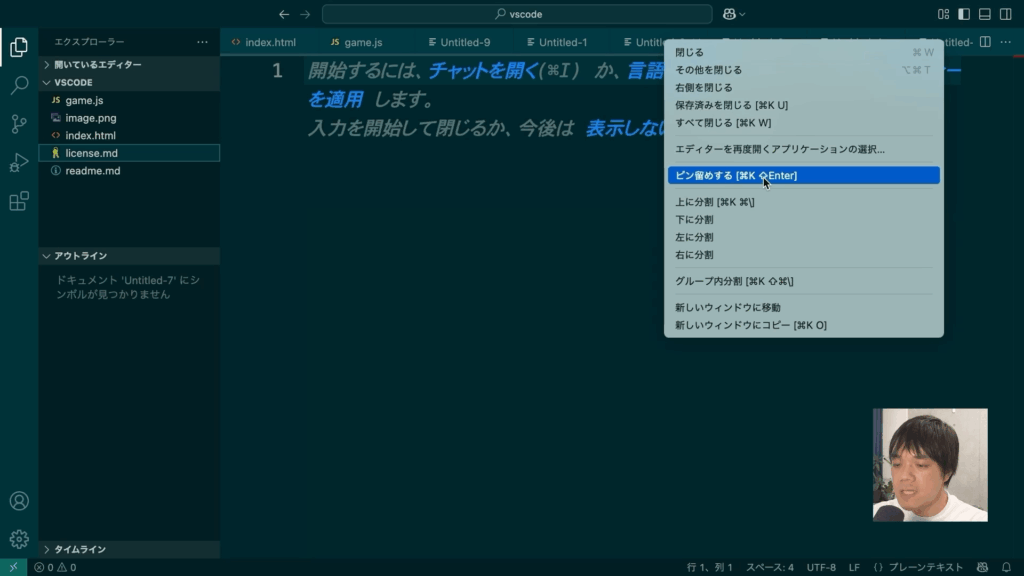
Task: Click the チャットを開く link in editor
Action: [483, 71]
